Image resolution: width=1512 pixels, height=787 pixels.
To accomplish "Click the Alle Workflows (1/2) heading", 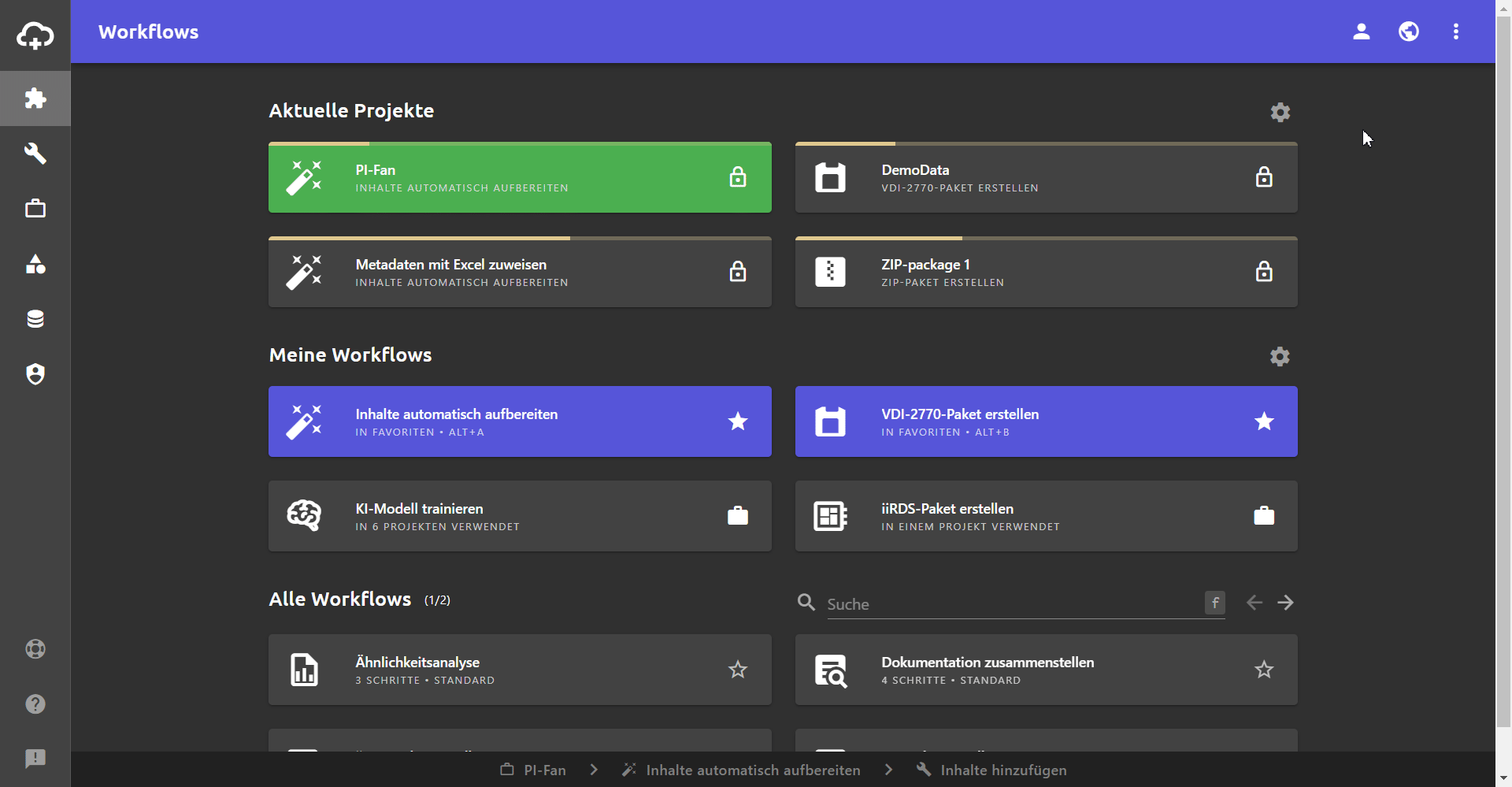I will coord(360,600).
